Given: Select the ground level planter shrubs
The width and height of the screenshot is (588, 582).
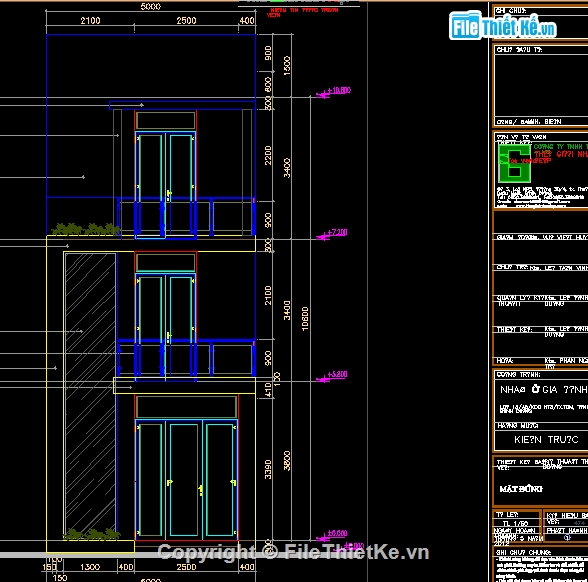Looking at the screenshot, I should point(92,534).
